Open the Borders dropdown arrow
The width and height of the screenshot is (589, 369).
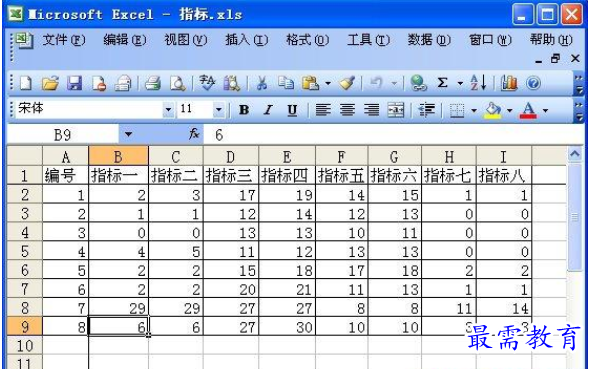coord(474,110)
